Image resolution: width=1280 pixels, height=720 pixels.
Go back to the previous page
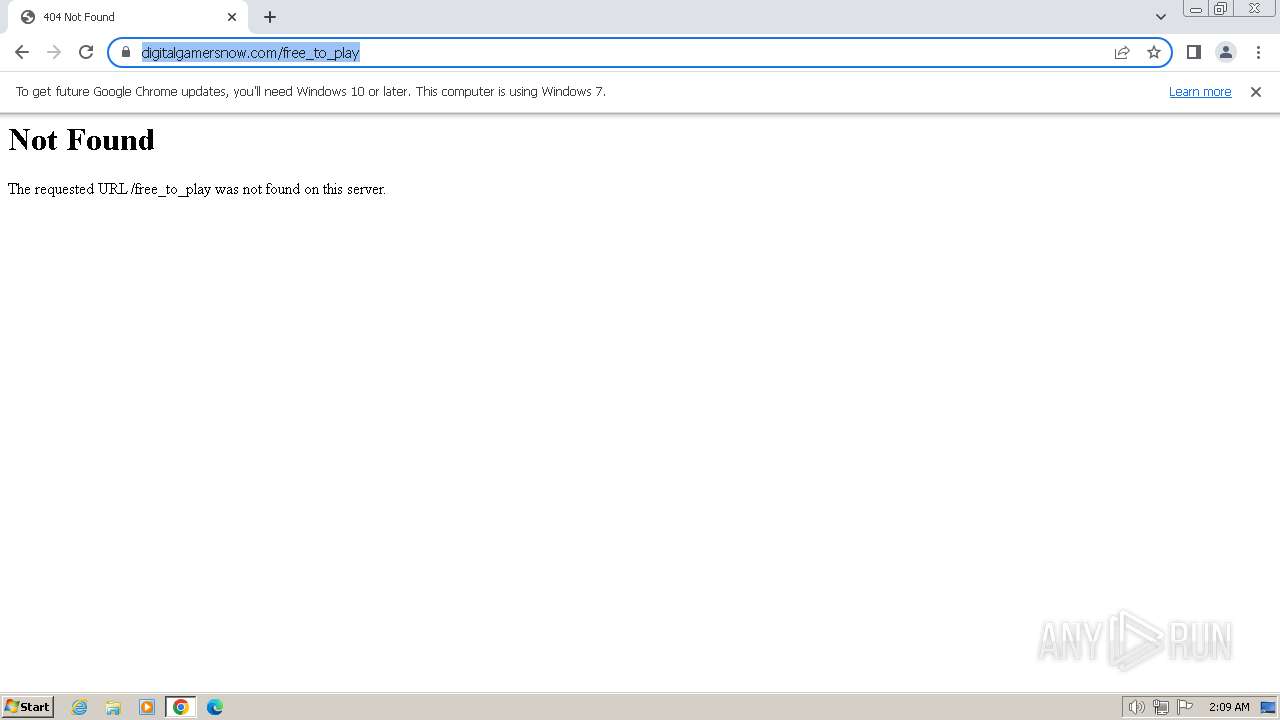pyautogui.click(x=22, y=52)
